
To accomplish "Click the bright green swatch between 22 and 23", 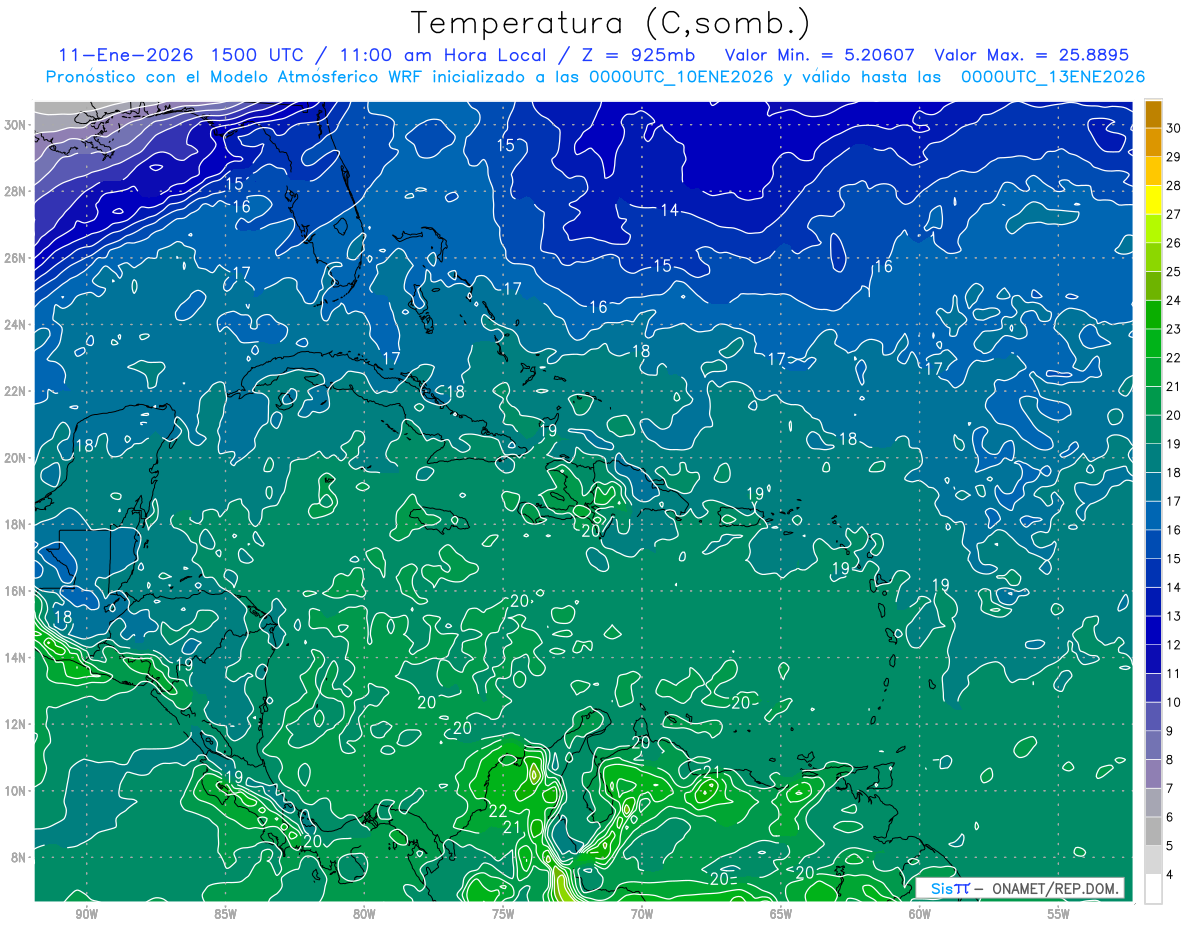I will pyautogui.click(x=1153, y=343).
